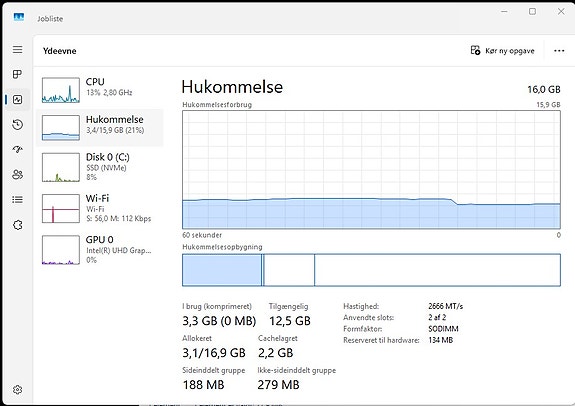575x406 pixels.
Task: Go to Processes page icon
Action: point(17,74)
